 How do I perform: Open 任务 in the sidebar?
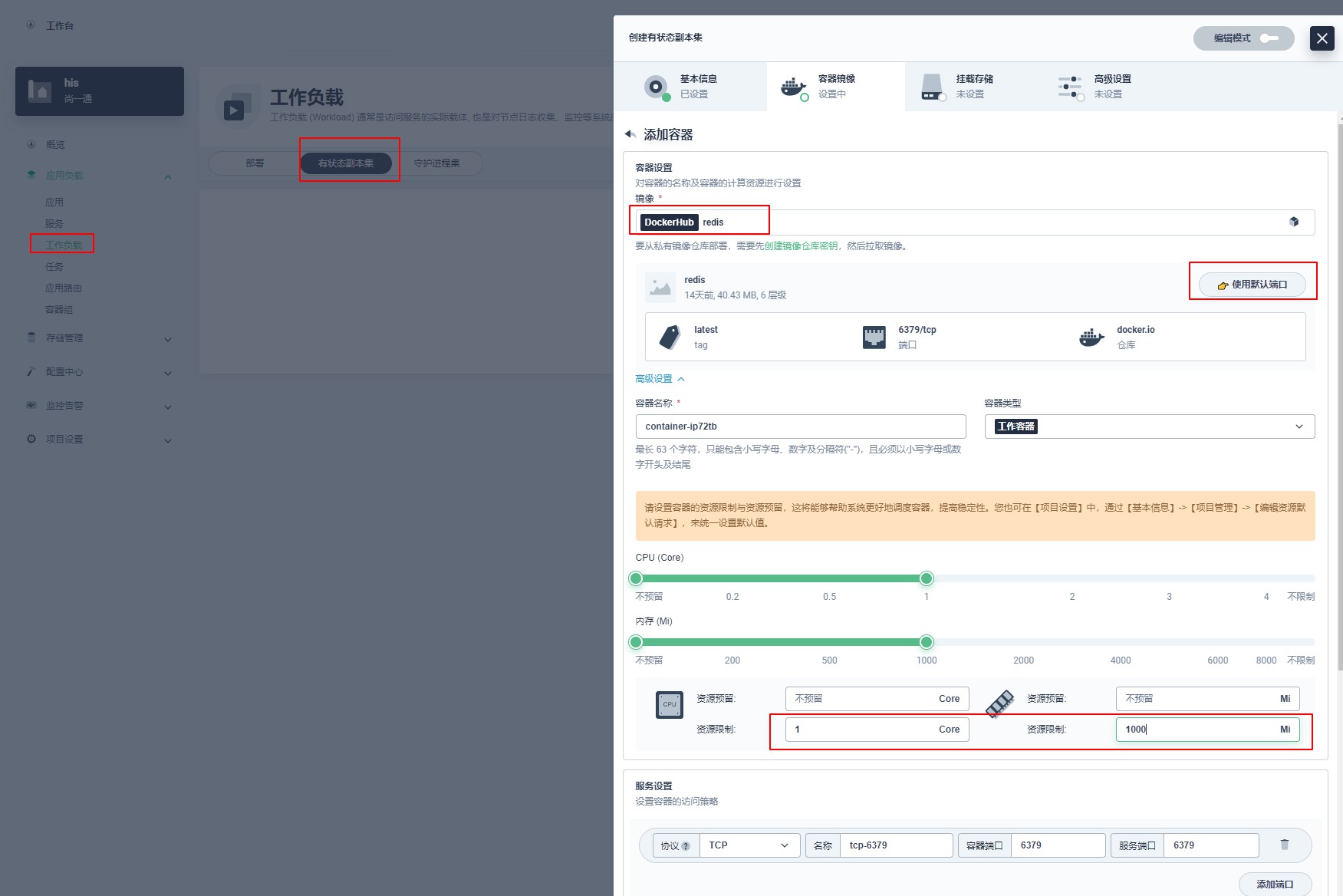tap(54, 267)
